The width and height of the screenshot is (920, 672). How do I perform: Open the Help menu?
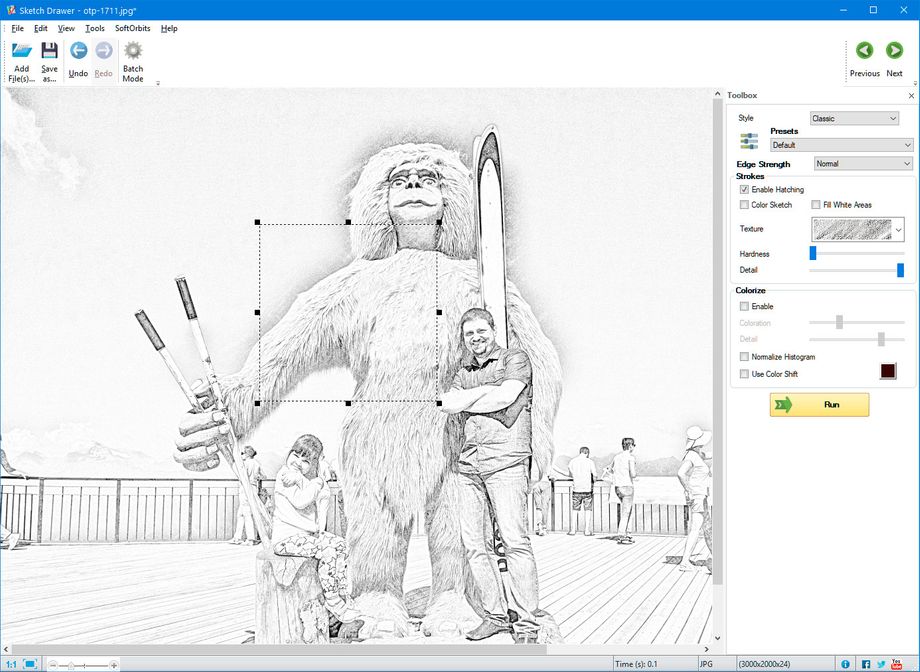pyautogui.click(x=169, y=28)
